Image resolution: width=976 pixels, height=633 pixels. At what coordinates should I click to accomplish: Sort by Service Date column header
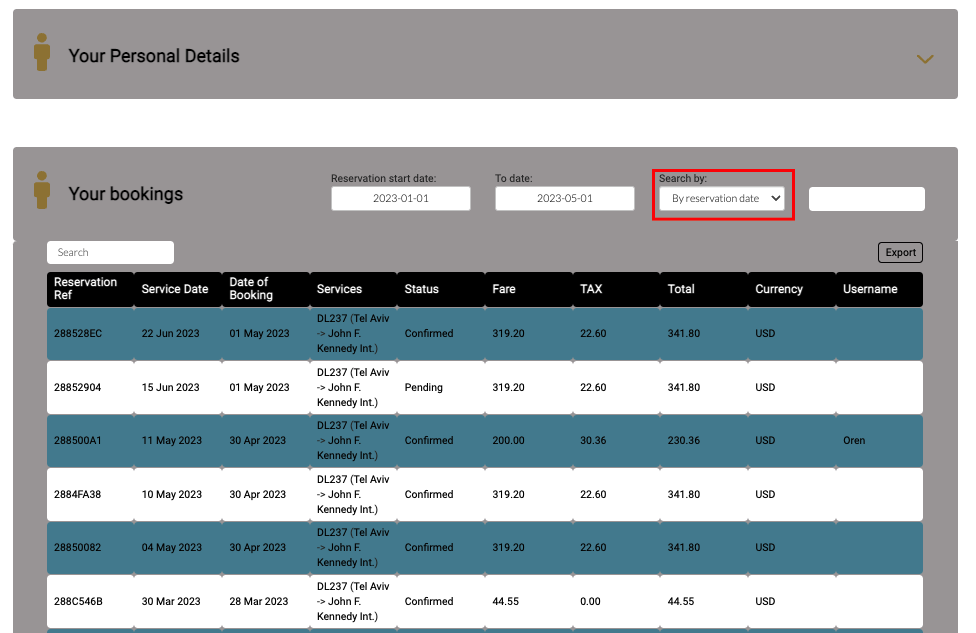pyautogui.click(x=178, y=289)
